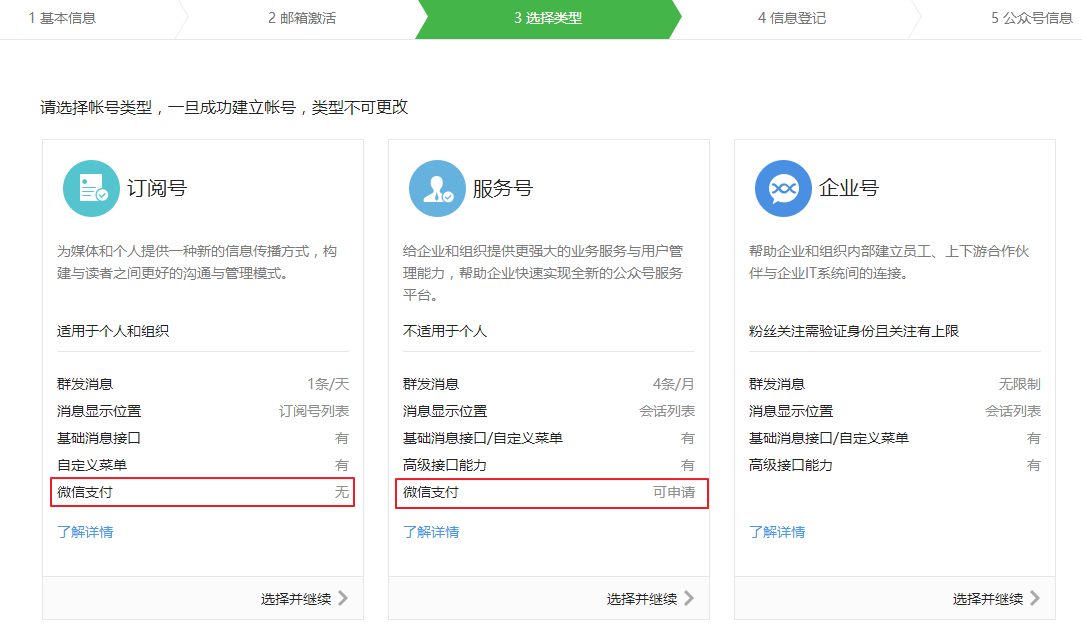
Task: Click the 服务号 description paragraph
Action: click(544, 273)
